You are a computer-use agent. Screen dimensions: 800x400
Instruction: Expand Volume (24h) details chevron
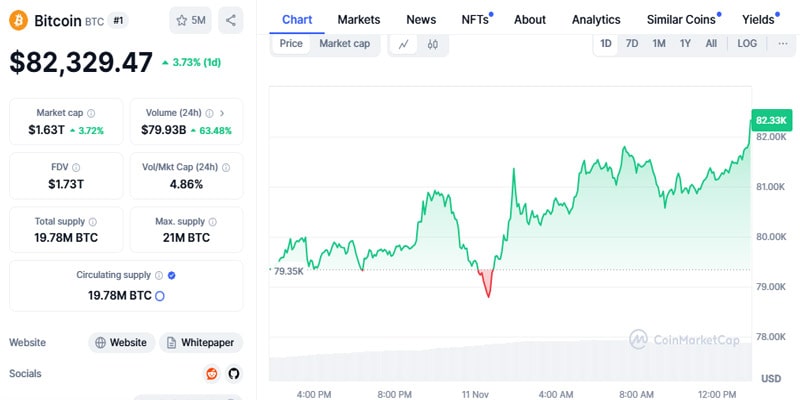[222, 113]
